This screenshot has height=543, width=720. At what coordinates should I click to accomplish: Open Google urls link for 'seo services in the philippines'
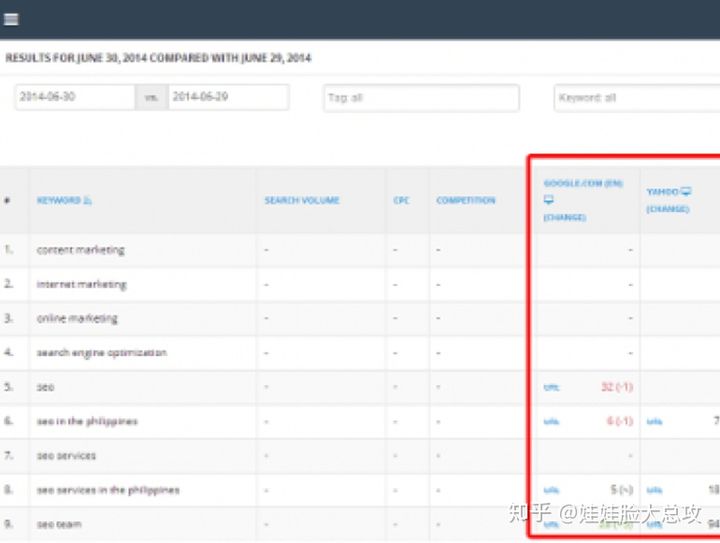click(551, 490)
